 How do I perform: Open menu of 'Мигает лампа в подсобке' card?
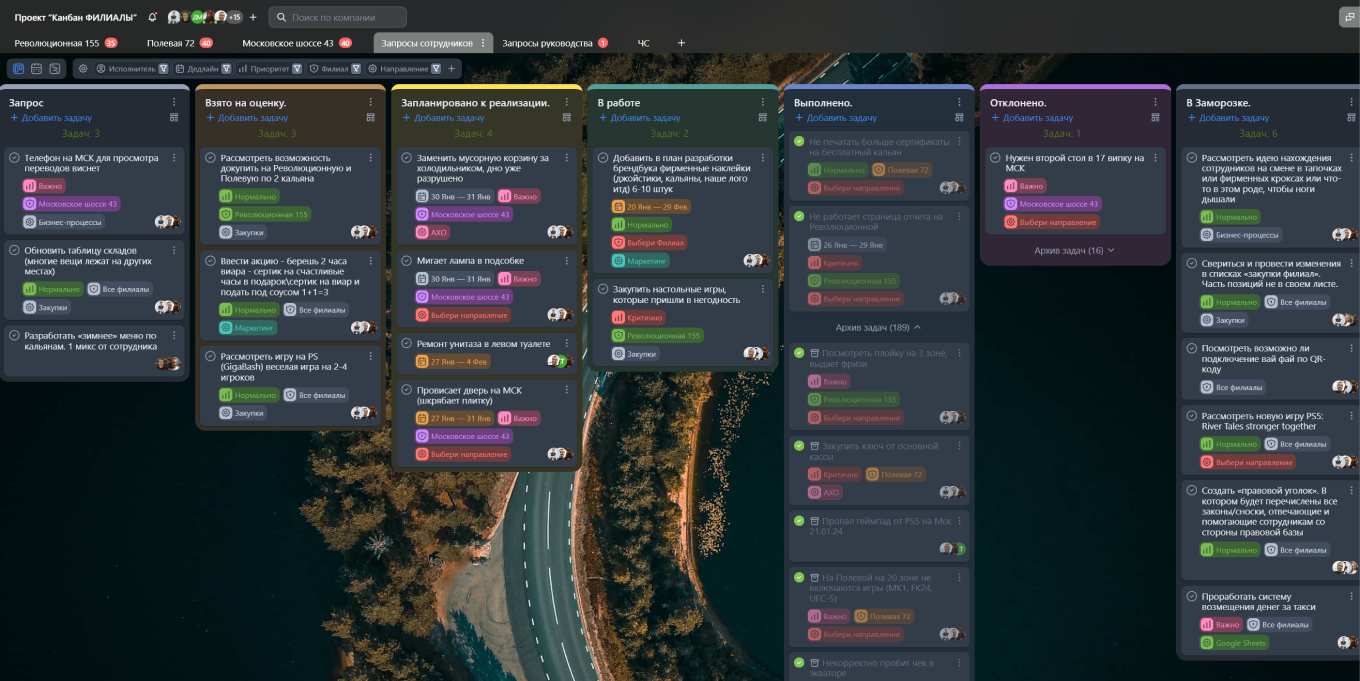pos(566,260)
